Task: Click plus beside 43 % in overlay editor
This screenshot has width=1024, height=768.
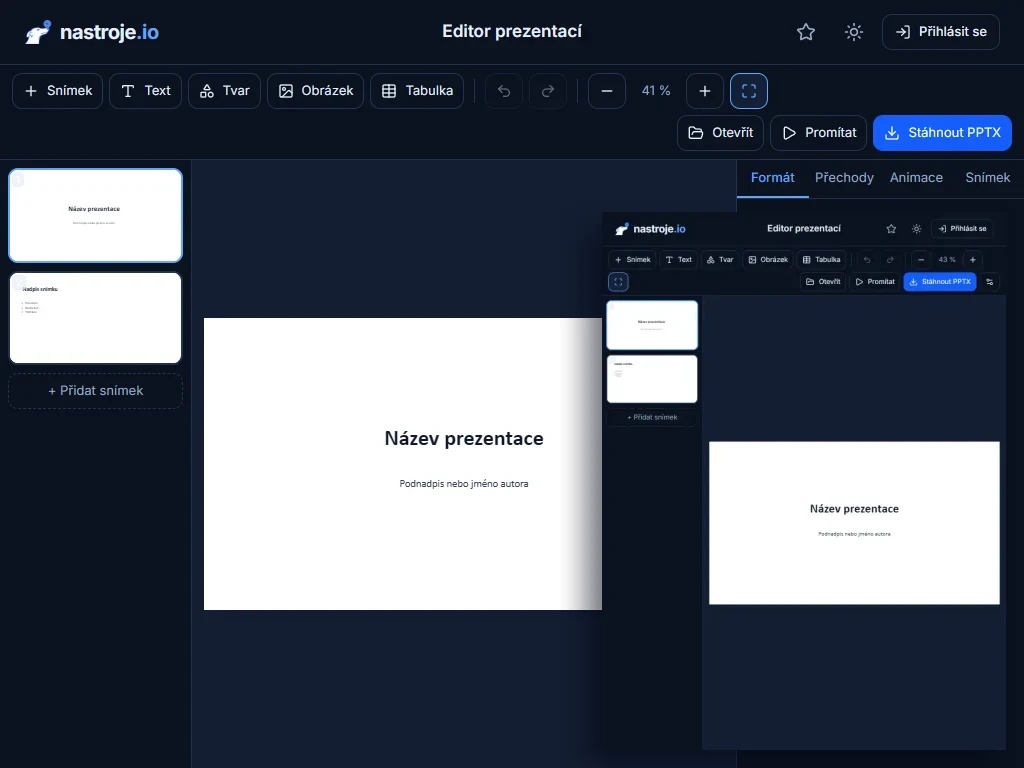Action: click(972, 260)
